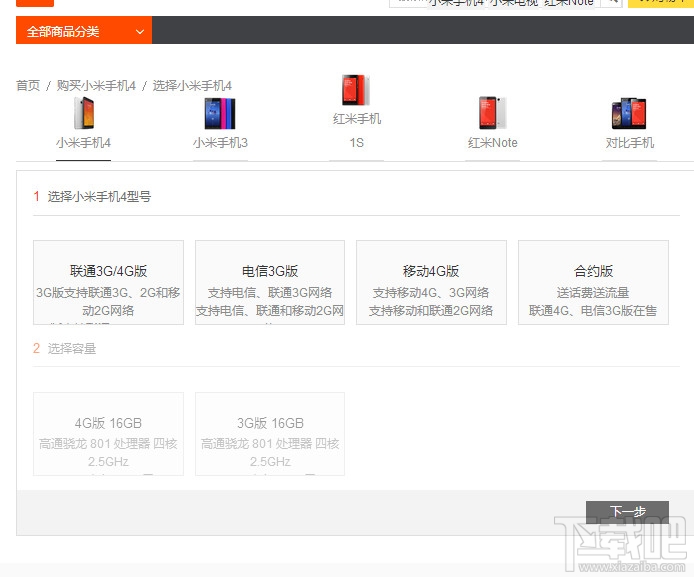694x577 pixels.
Task: Click the chevron arrow beside 全部商品分类
Action: coord(140,32)
